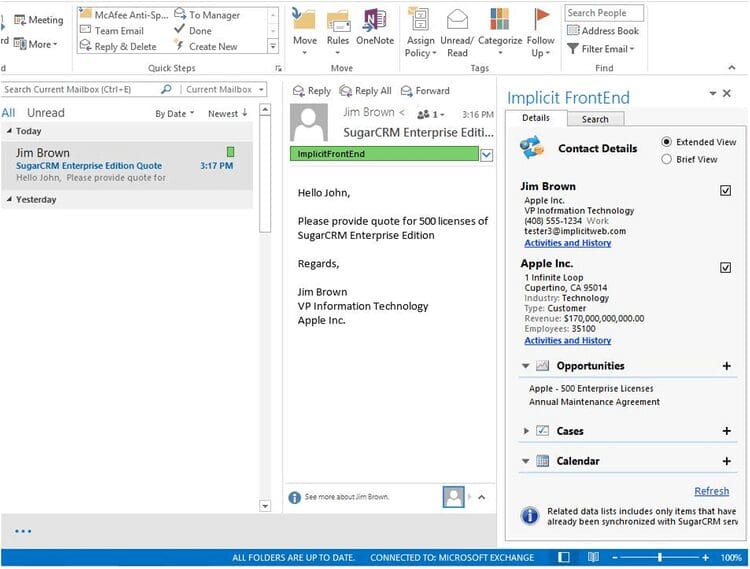750x569 pixels.
Task: Select McAfee Anti-Sp... quick step
Action: [124, 15]
